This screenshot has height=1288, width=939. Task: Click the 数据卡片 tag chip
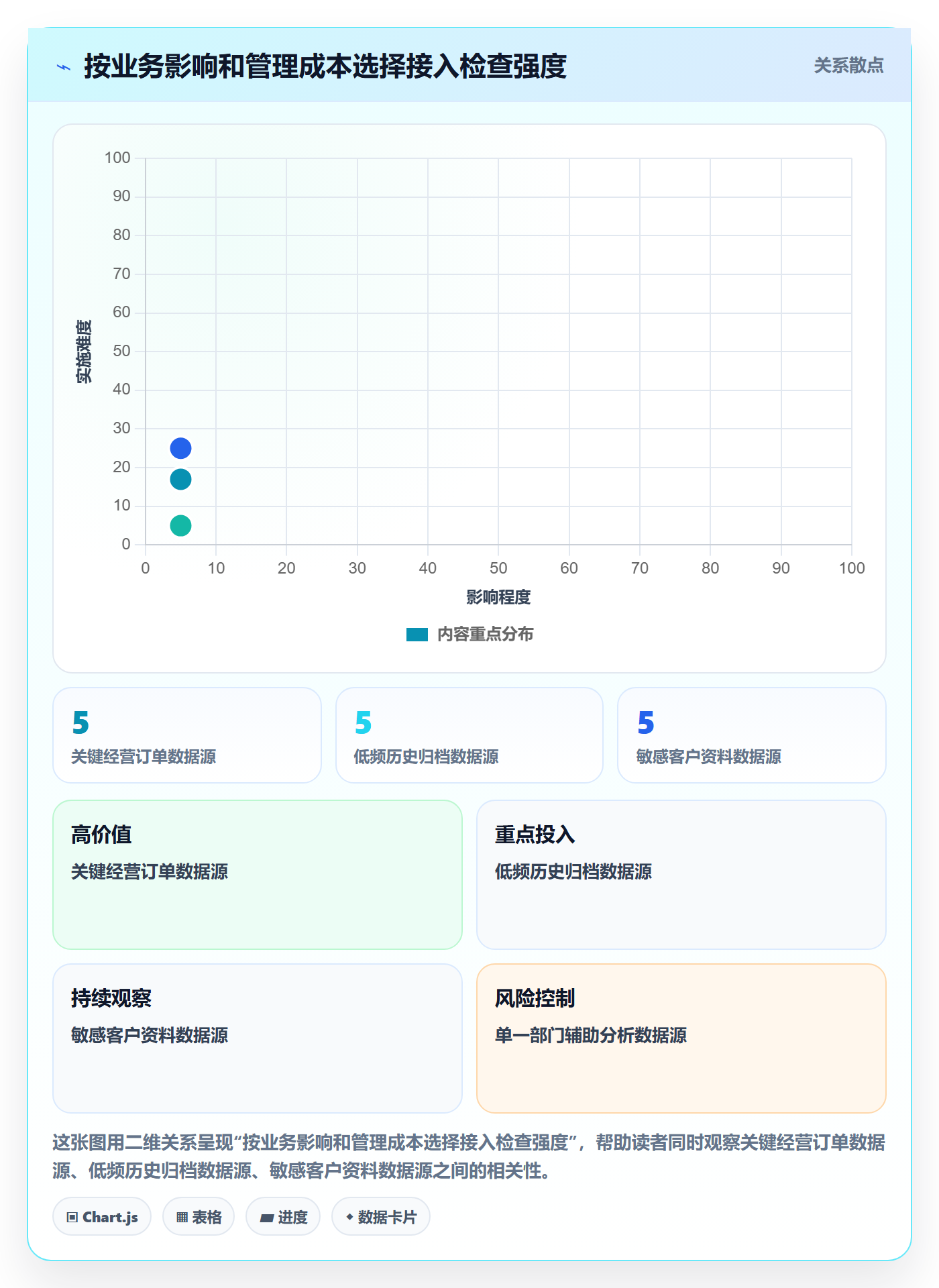[x=381, y=1217]
